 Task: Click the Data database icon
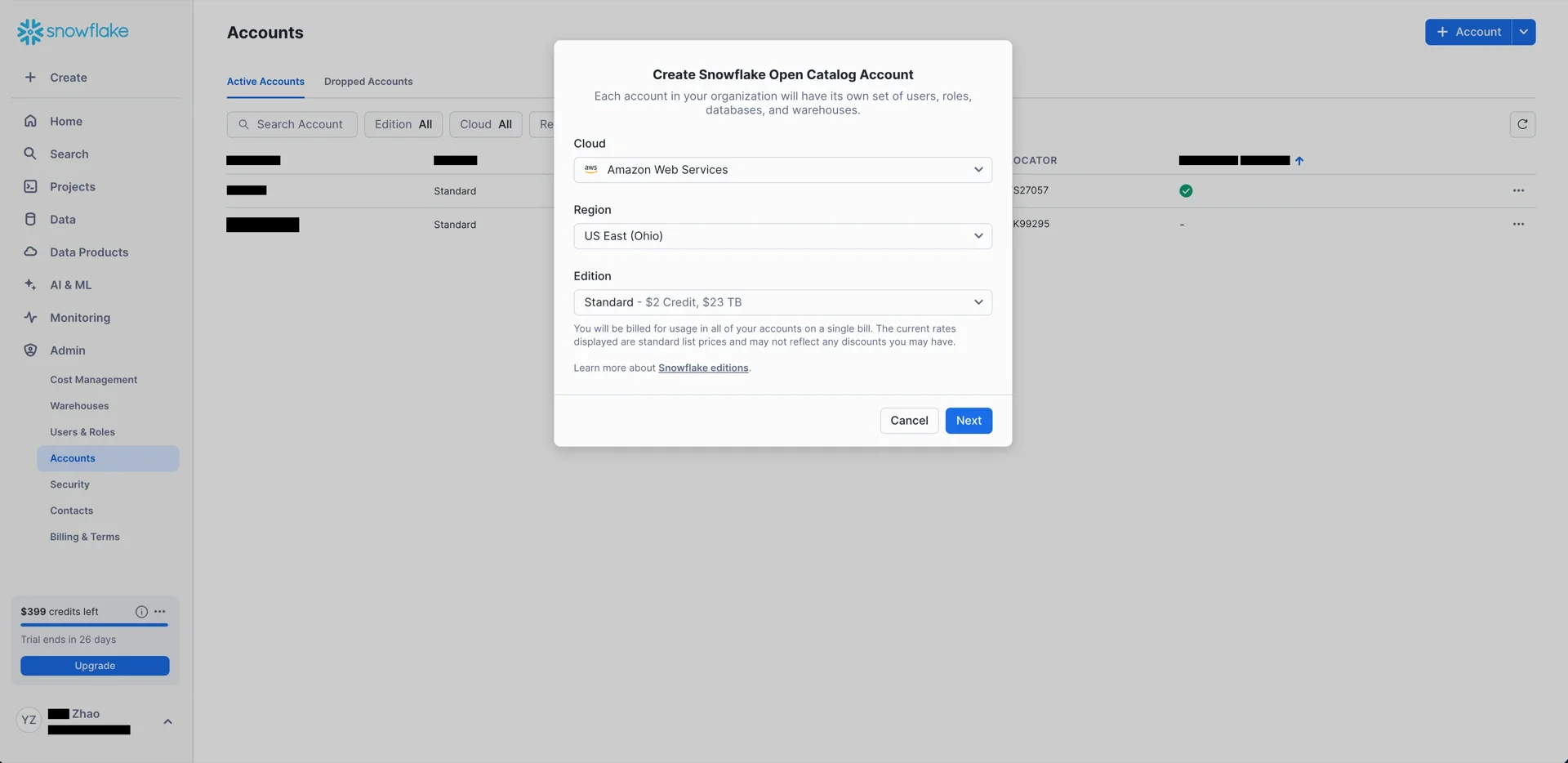30,219
